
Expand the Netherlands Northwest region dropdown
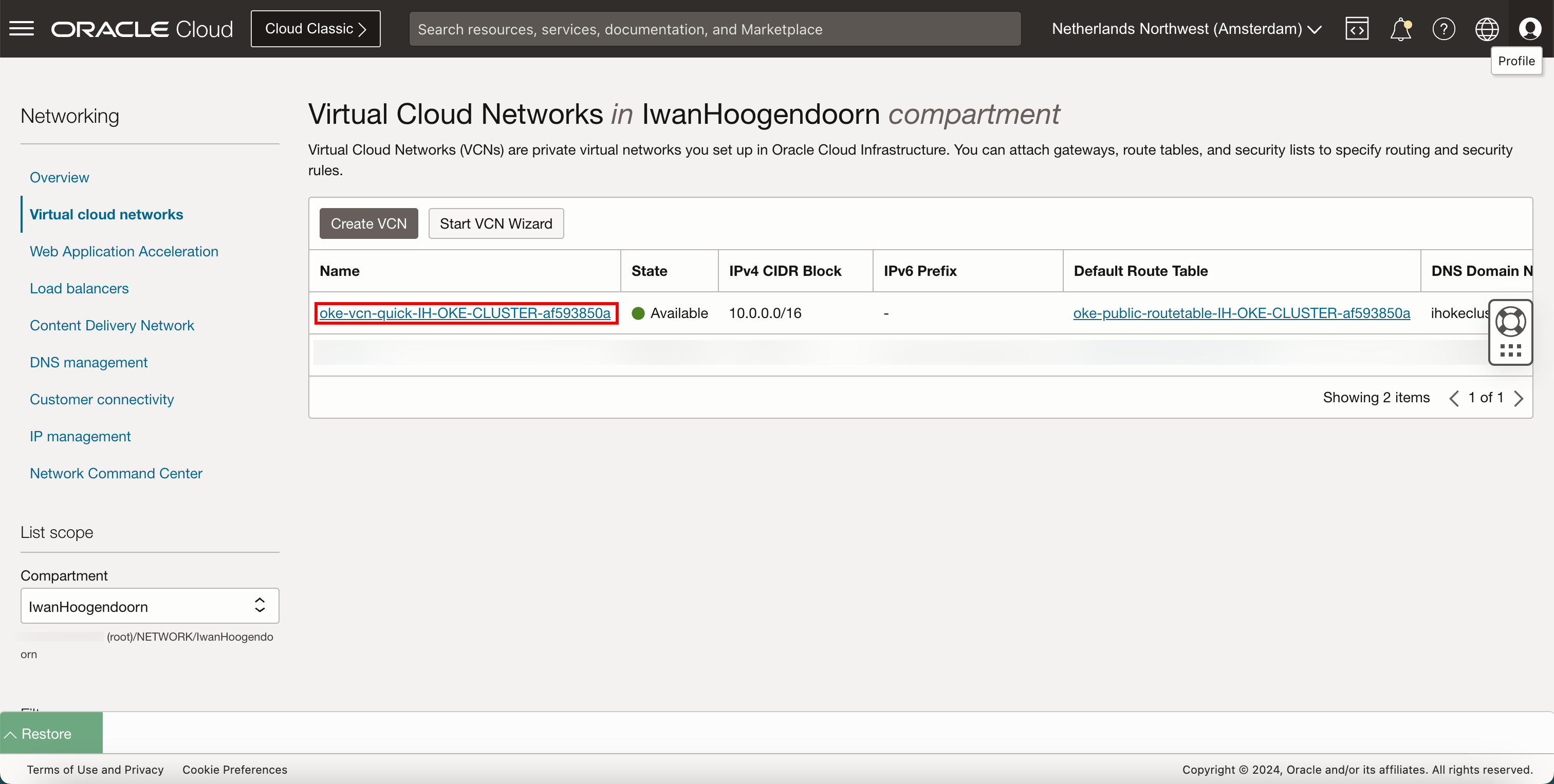pos(1186,28)
